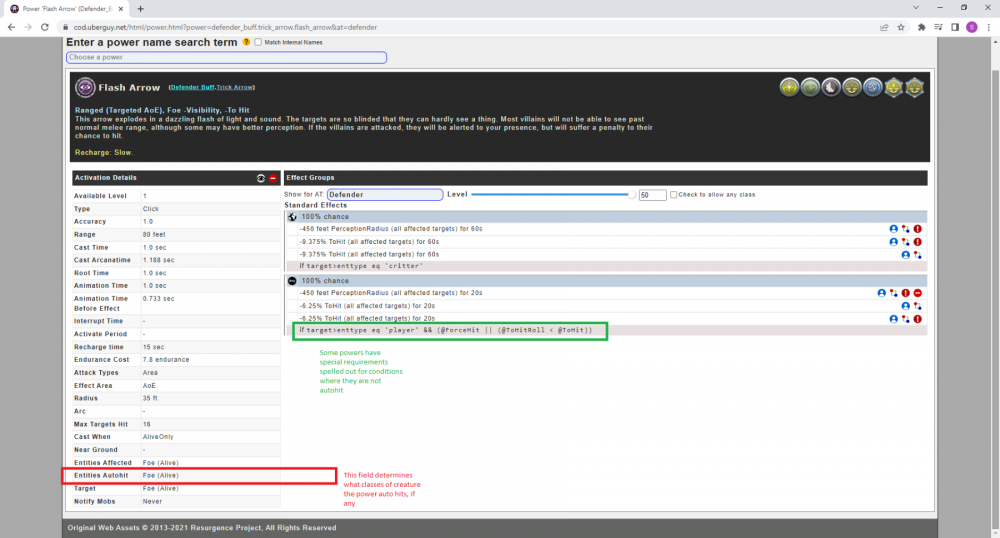Click the last archetype badge icon in header
Screen dimensions: 1000x538
click(913, 88)
